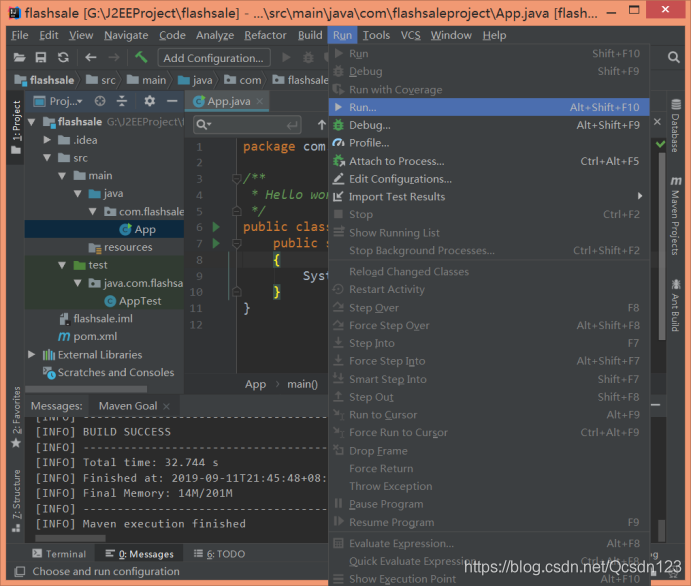
Task: Click the Messages panel horizontal scrollbar
Action: [x=70, y=538]
